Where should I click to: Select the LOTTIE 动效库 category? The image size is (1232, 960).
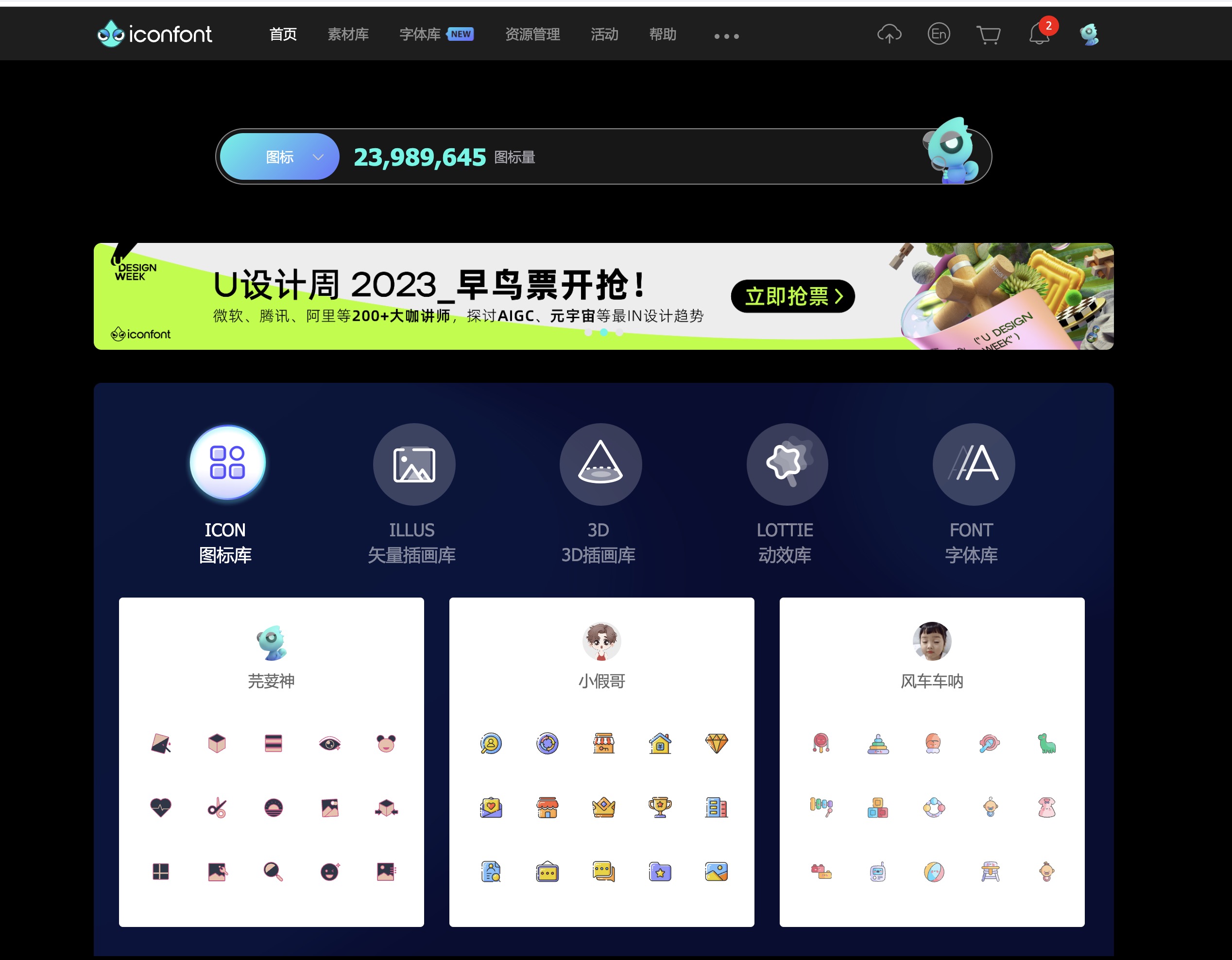click(787, 463)
